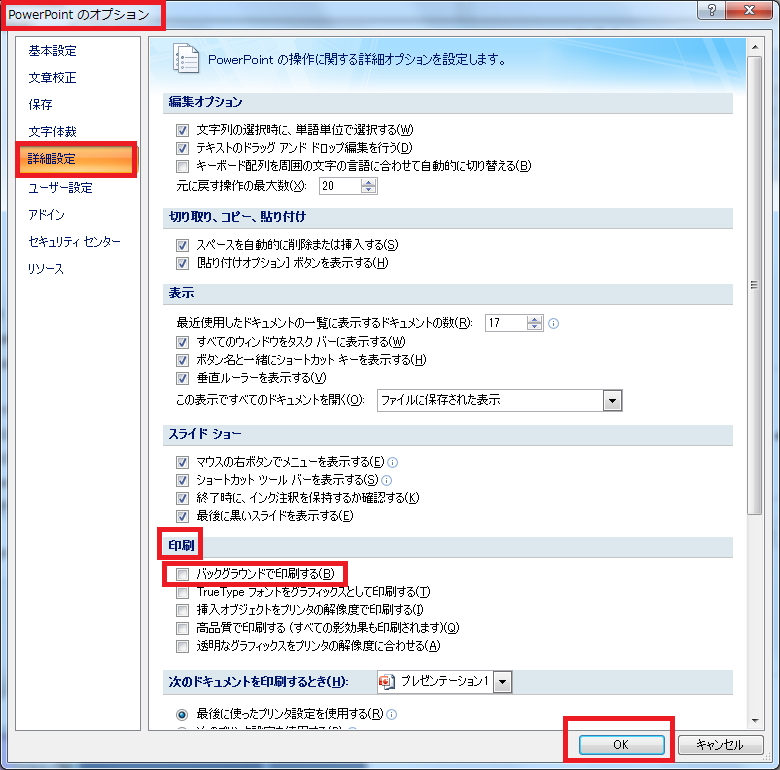Toggle 垂直ルーラーを表示する checkbox

pyautogui.click(x=183, y=379)
